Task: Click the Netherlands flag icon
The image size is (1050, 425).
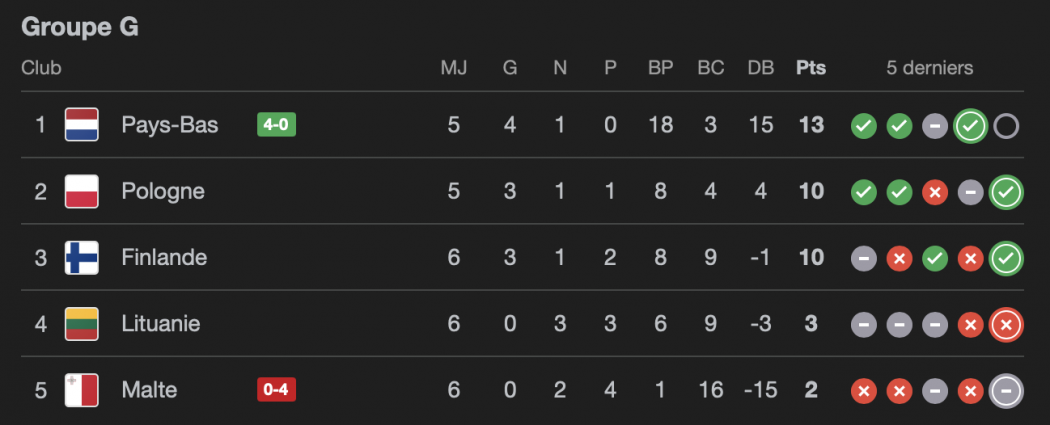Action: coord(81,125)
